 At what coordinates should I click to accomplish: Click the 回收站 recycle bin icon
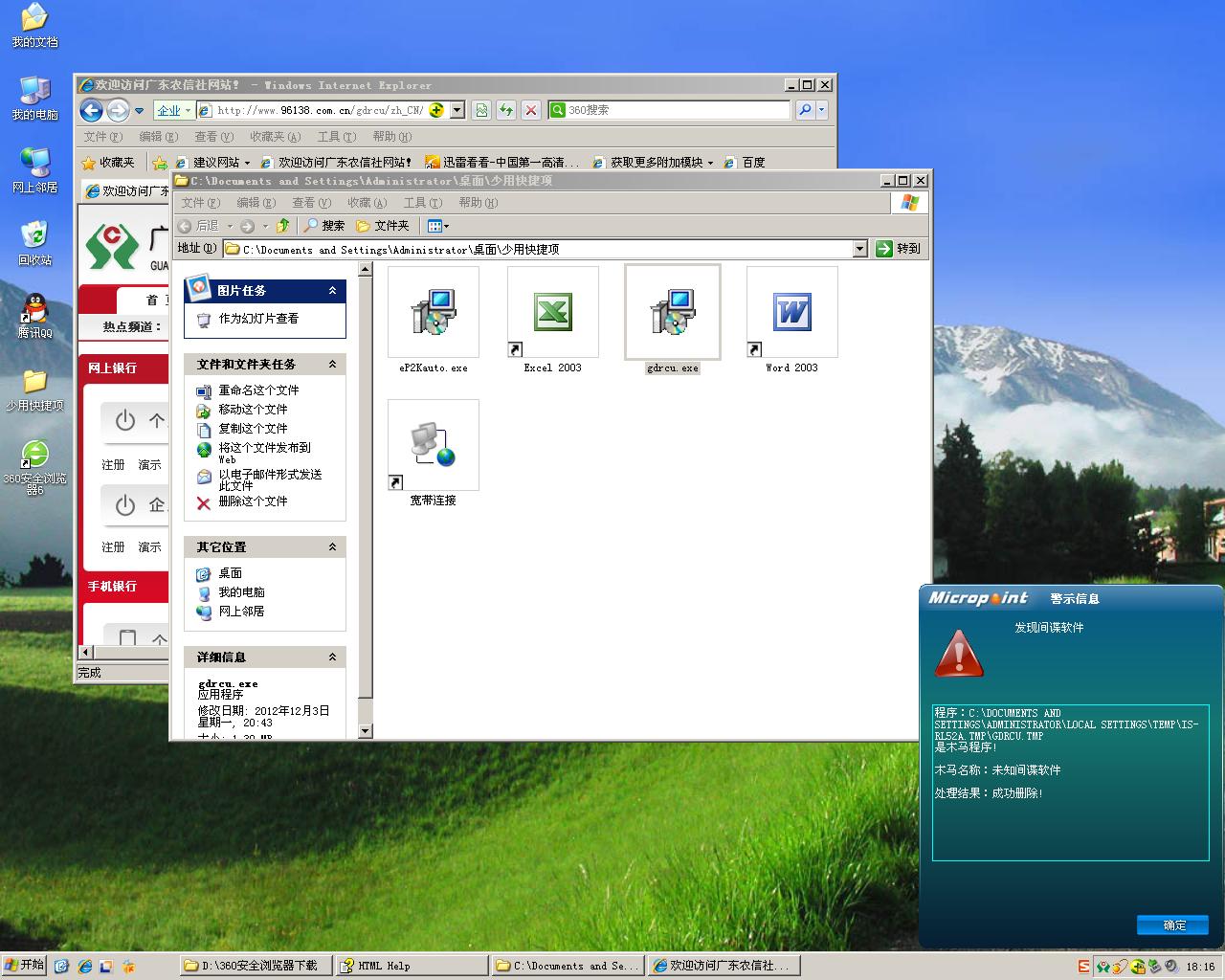coord(34,235)
